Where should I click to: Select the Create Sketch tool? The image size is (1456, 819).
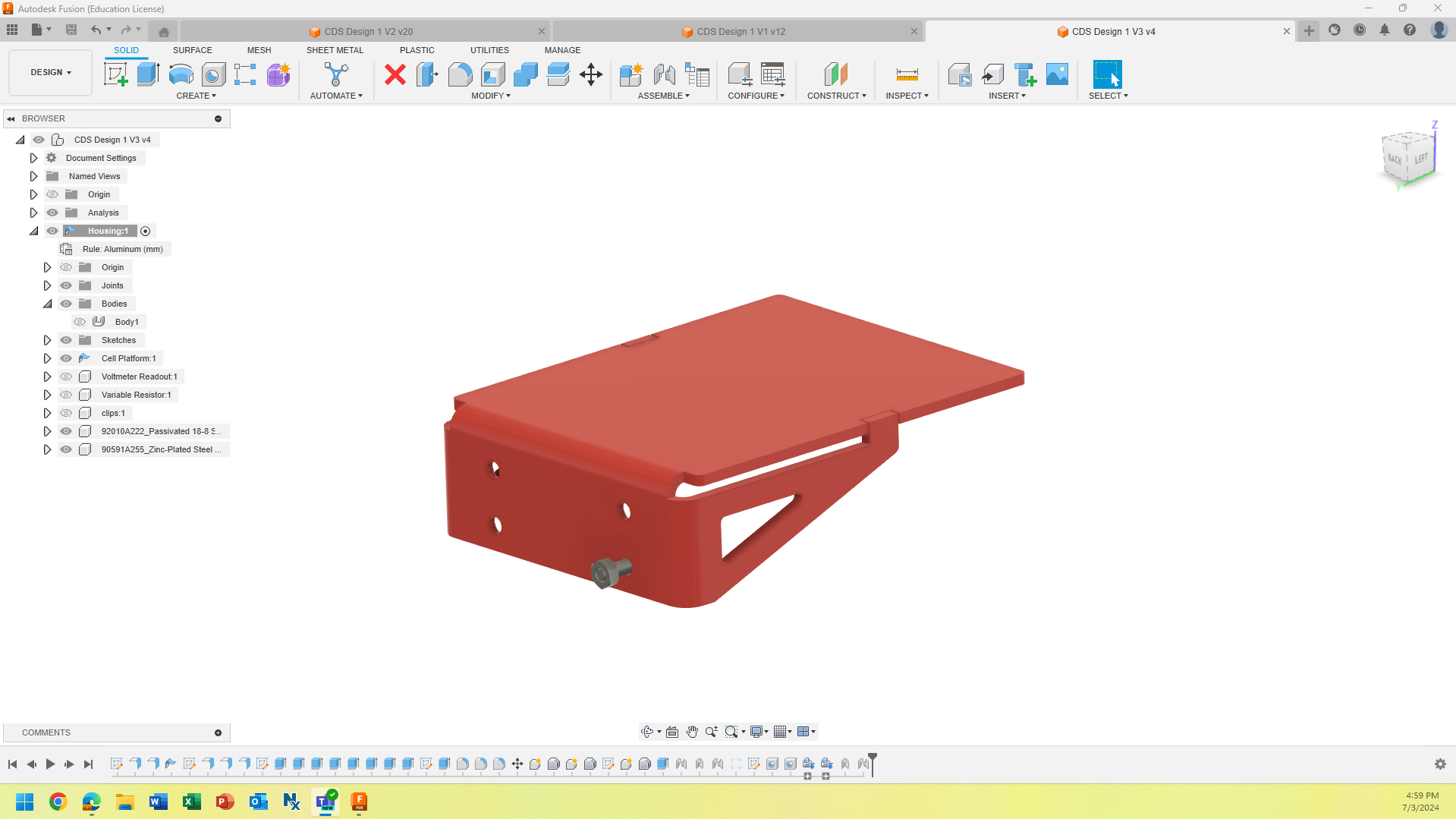[x=115, y=74]
